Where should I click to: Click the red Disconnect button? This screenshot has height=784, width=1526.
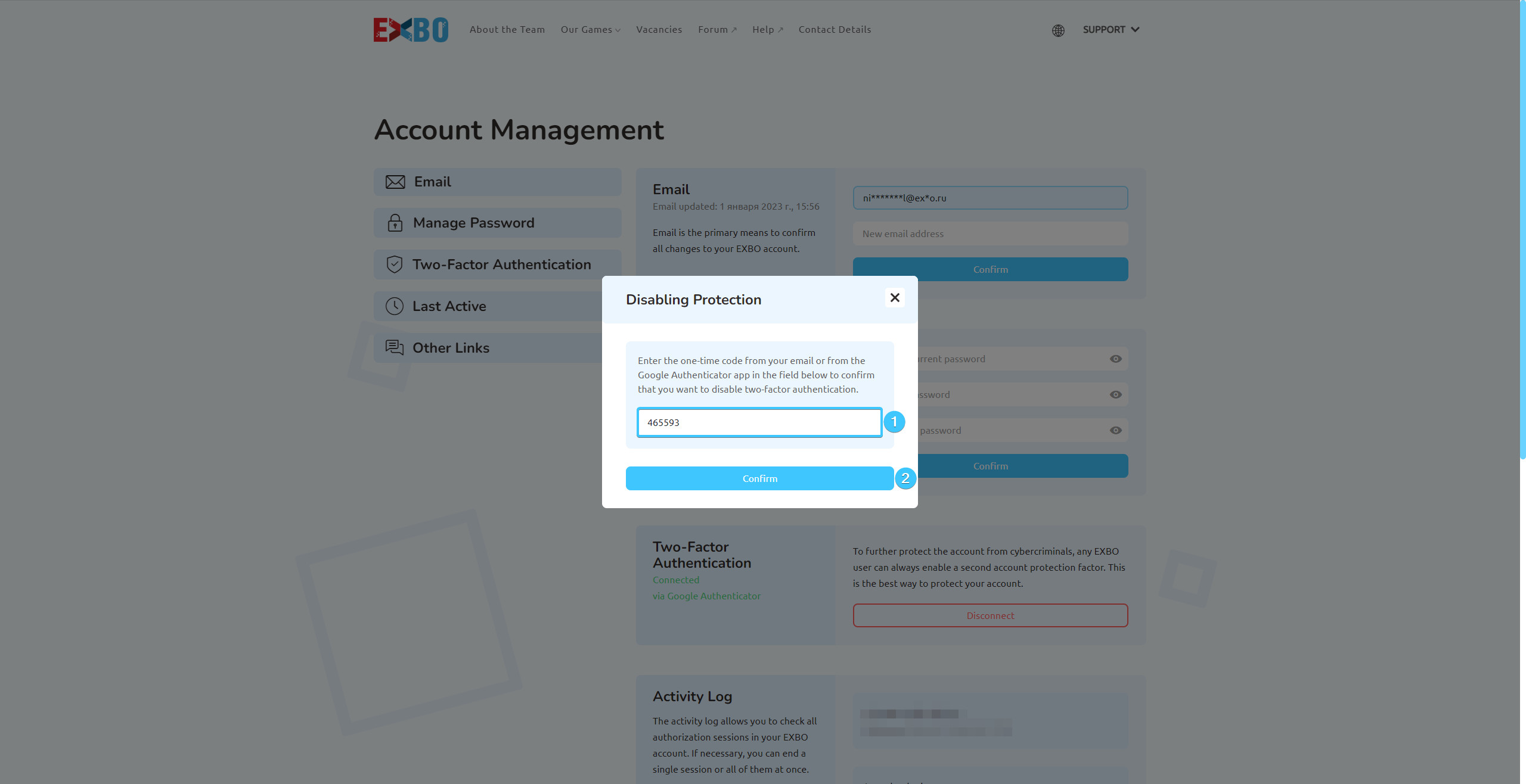(x=990, y=615)
